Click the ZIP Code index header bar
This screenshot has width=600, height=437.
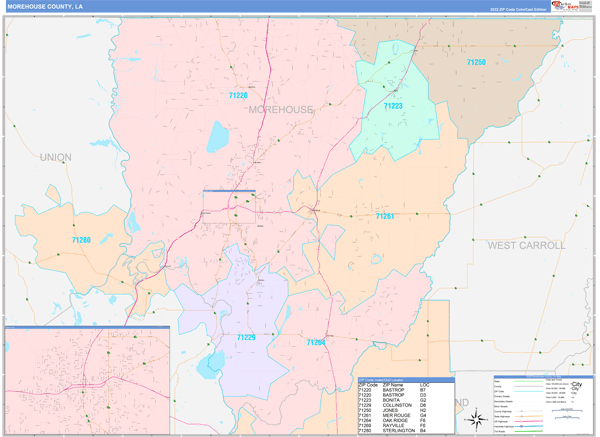click(405, 379)
